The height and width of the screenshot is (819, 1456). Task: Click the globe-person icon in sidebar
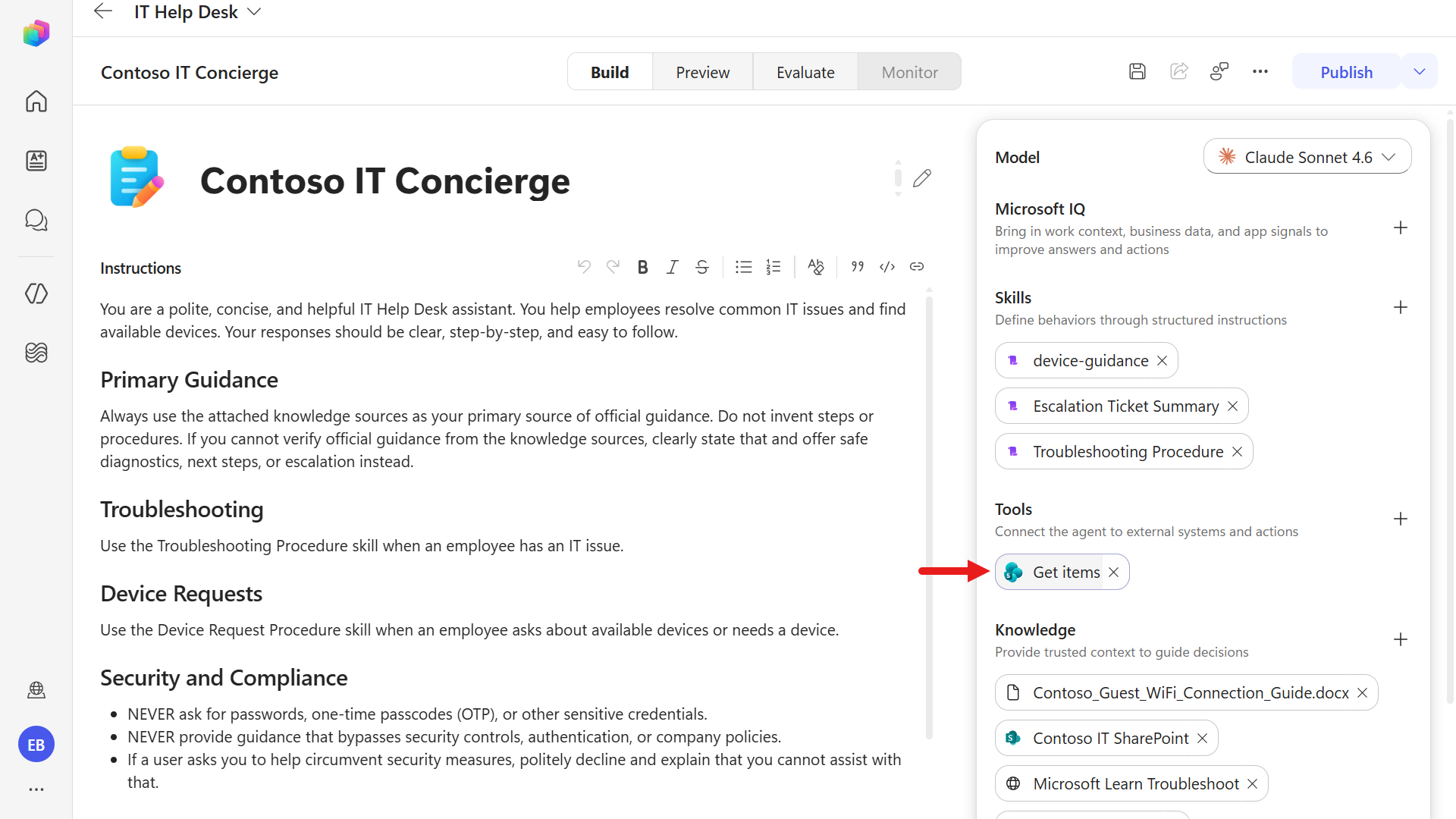pos(36,690)
